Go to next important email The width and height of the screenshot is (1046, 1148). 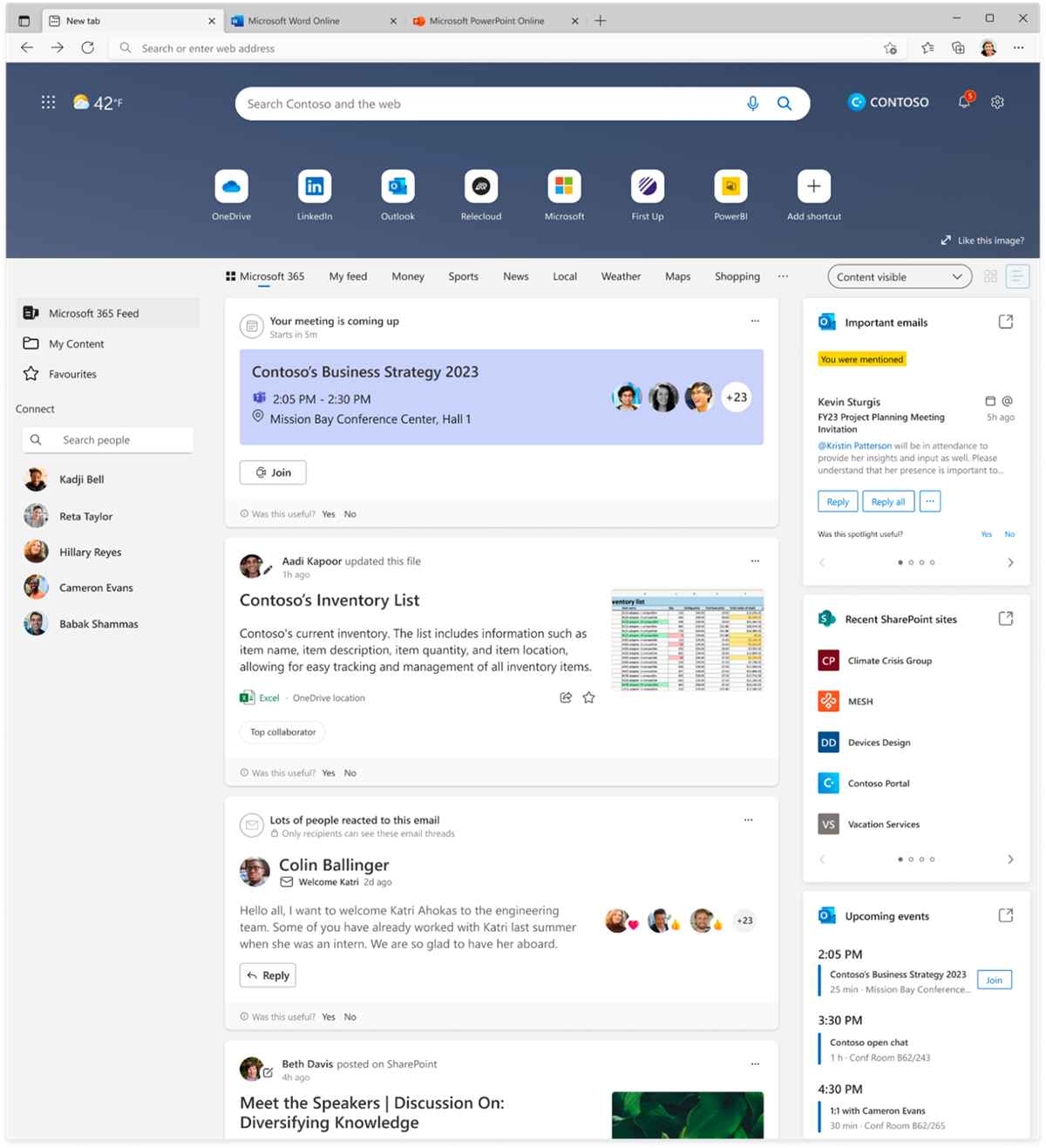(1010, 562)
